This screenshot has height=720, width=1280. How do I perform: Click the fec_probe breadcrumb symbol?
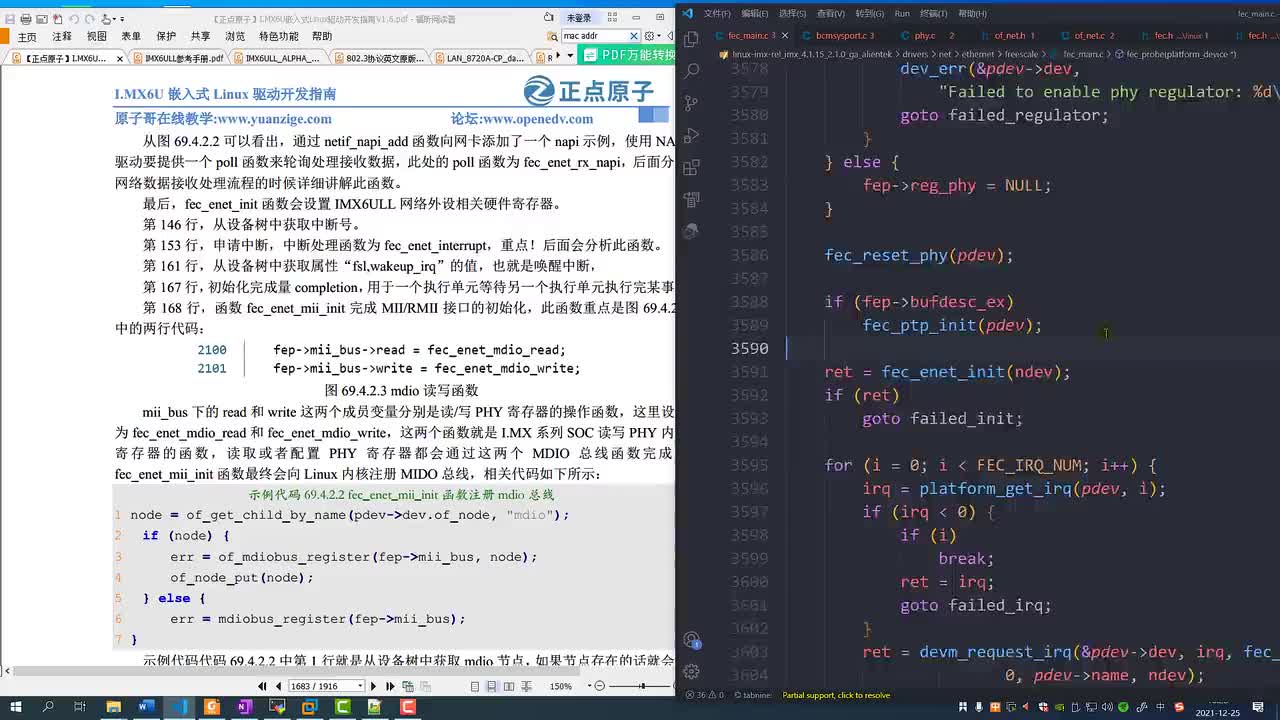tap(1175, 54)
